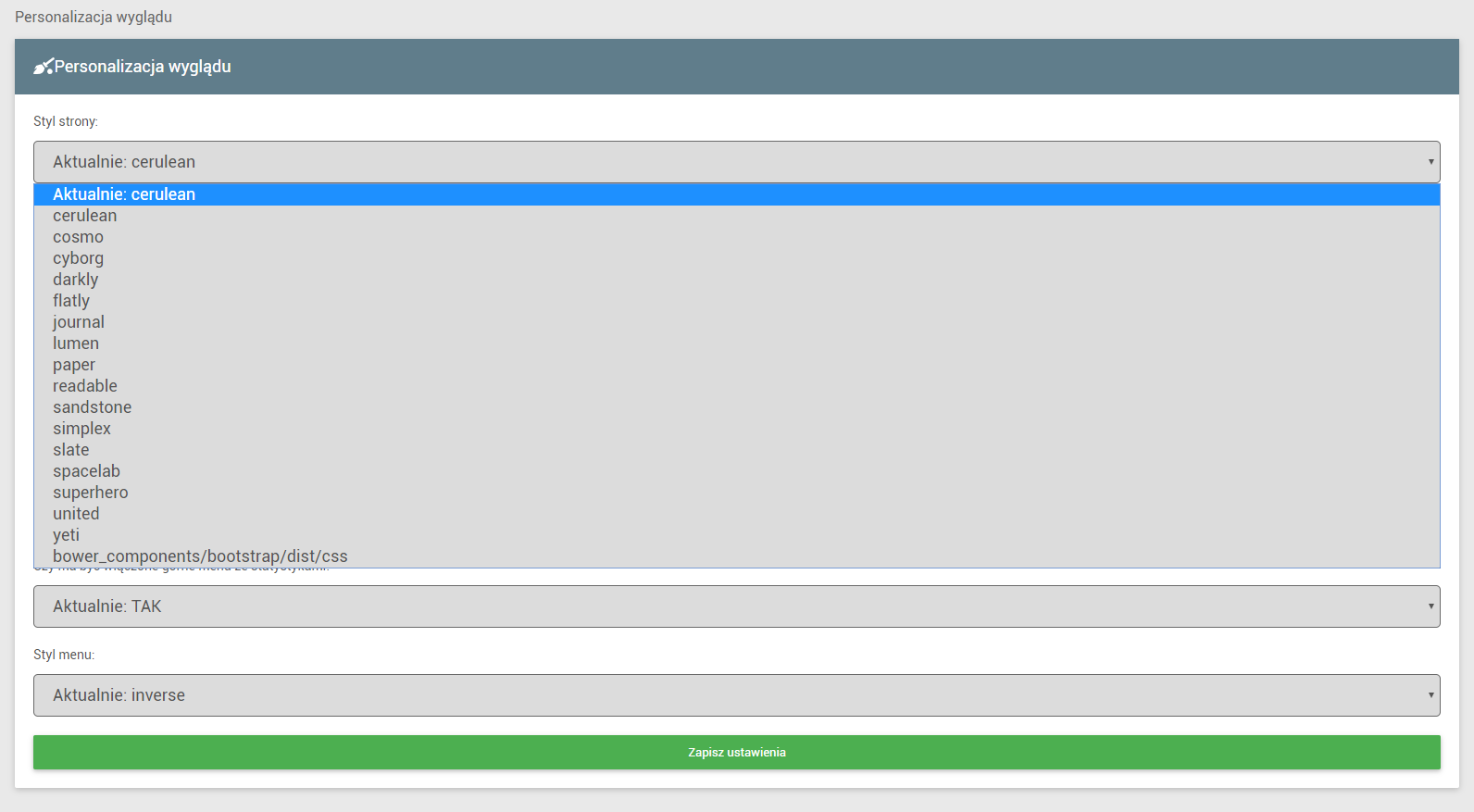Choose readable from the open list
The image size is (1474, 812).
[85, 386]
